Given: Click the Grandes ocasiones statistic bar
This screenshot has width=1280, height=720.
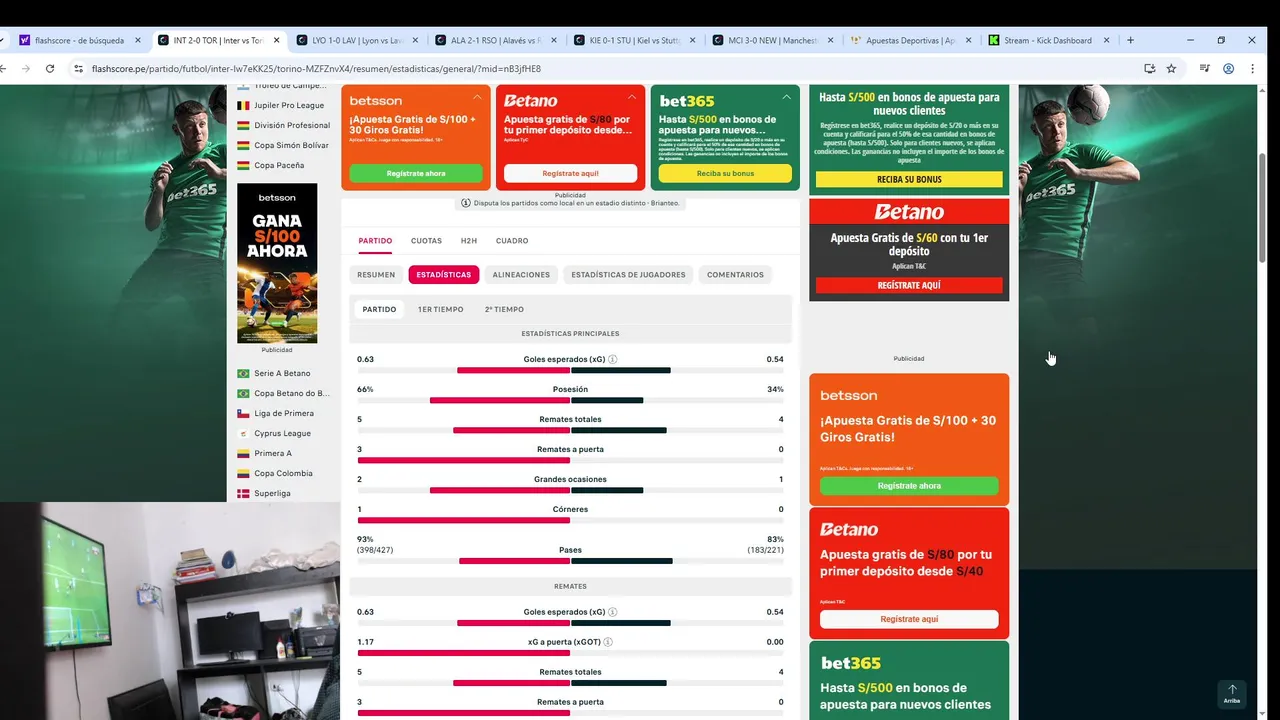Looking at the screenshot, I should pyautogui.click(x=570, y=490).
